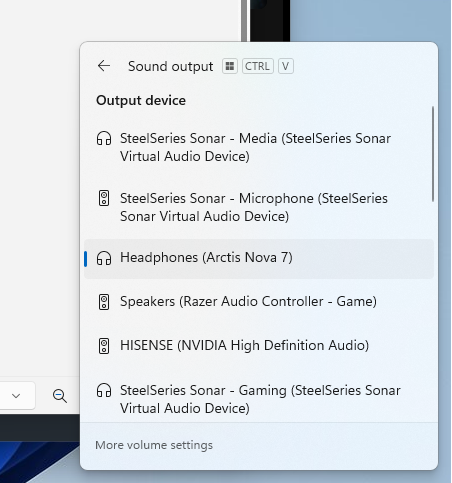Click the headphone icon beside Sonar - Media
This screenshot has height=483, width=452.
click(x=104, y=138)
